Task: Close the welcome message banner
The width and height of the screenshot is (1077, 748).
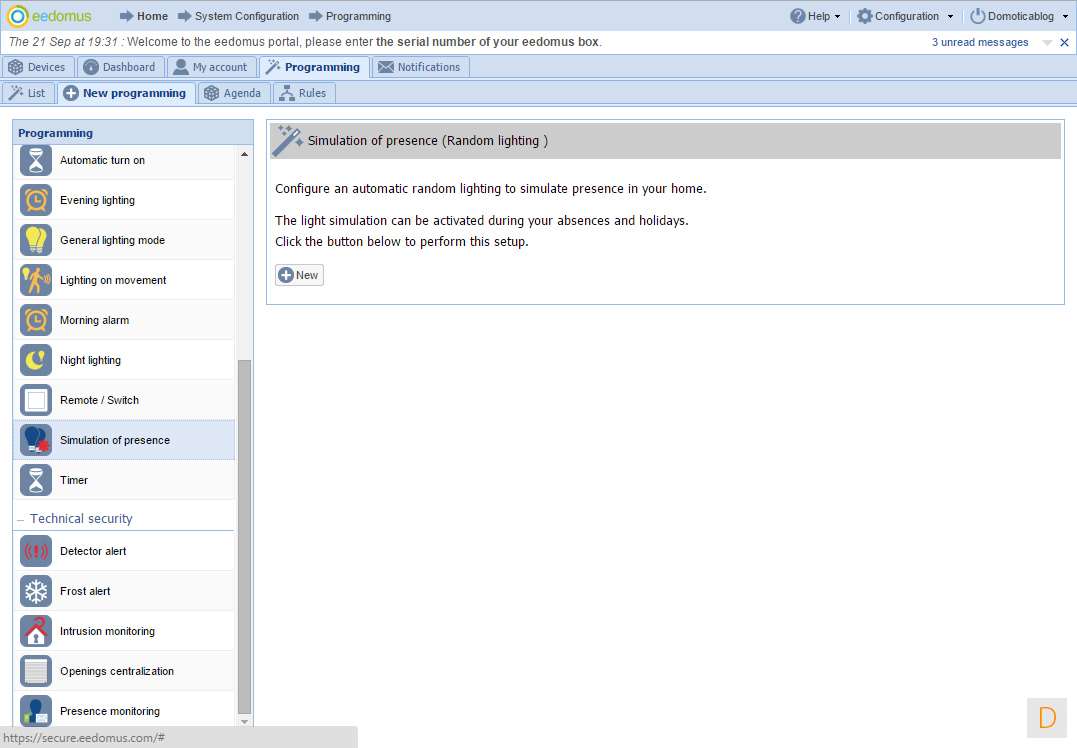Action: coord(1064,43)
